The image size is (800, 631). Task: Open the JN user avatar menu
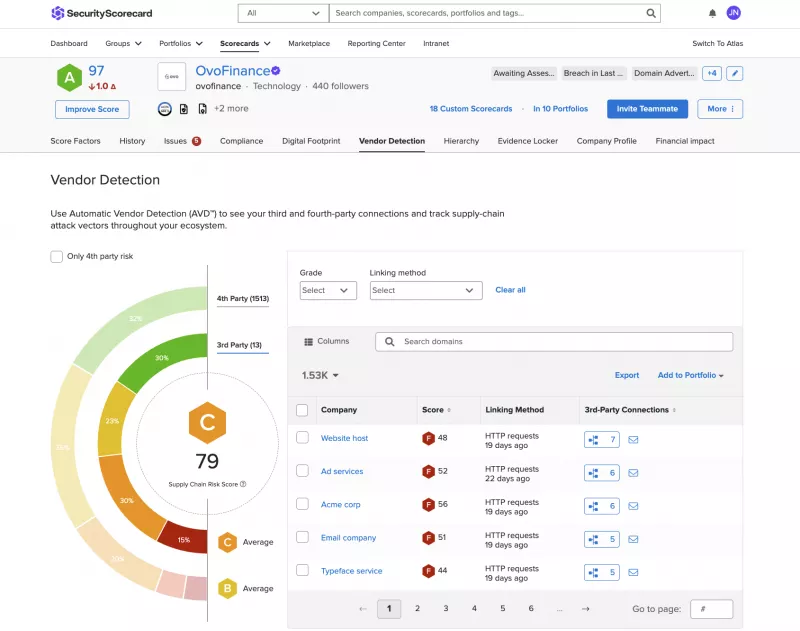[x=734, y=13]
